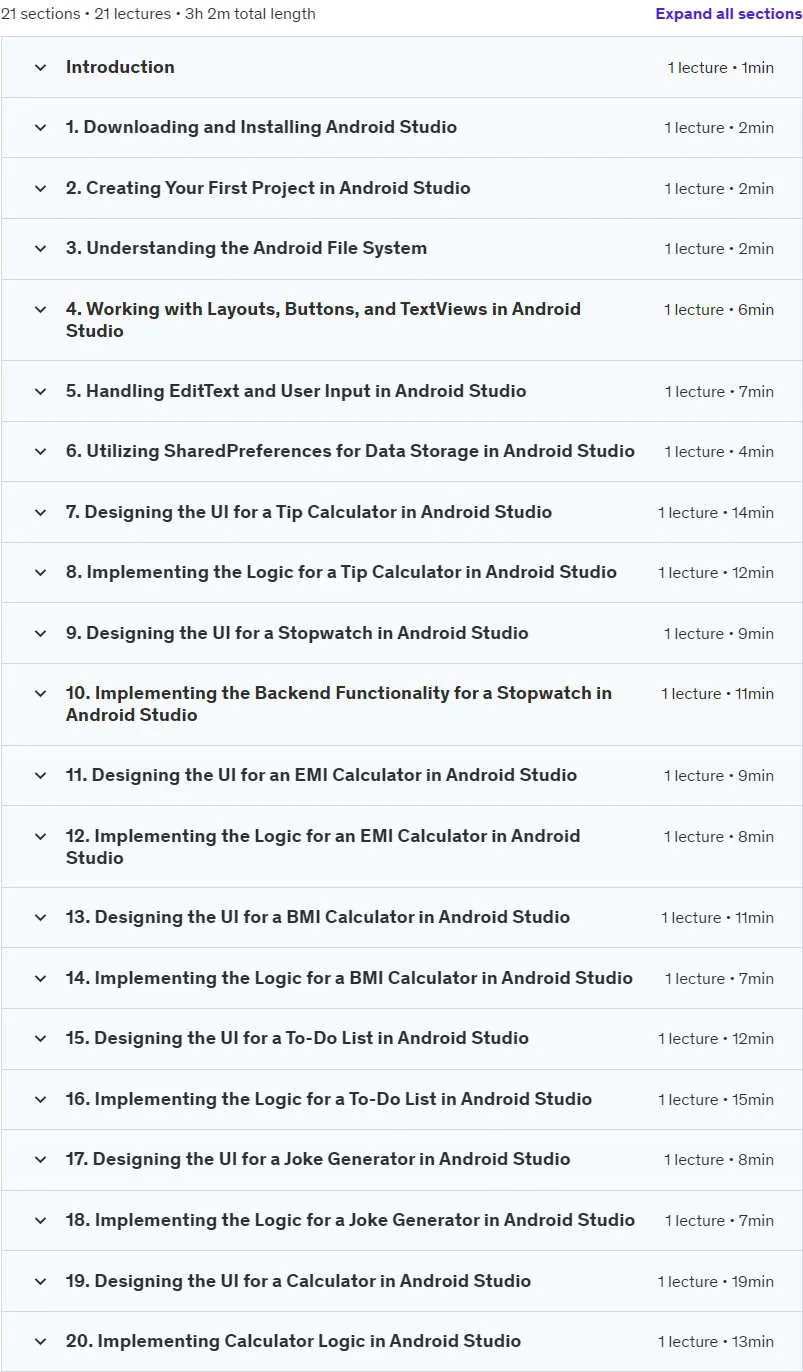Expand the Introduction section chevron
Viewport: 803px width, 1372px height.
(x=40, y=67)
